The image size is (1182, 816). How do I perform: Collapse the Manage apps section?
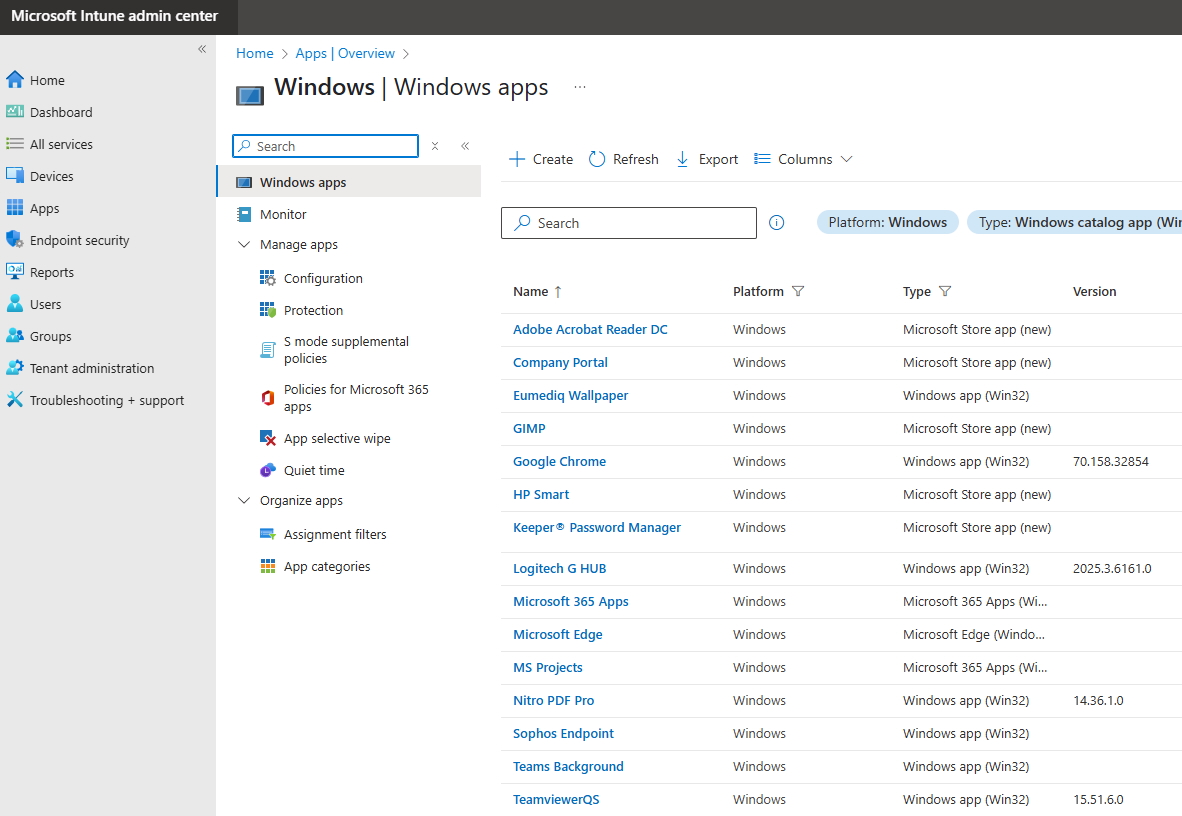(243, 244)
